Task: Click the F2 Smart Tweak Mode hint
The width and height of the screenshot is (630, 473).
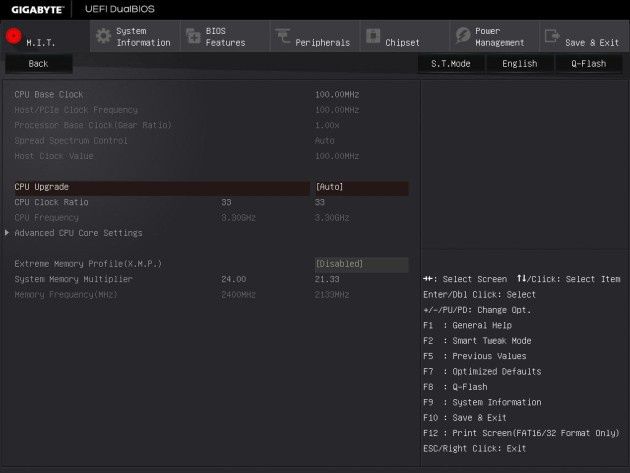Action: click(477, 341)
